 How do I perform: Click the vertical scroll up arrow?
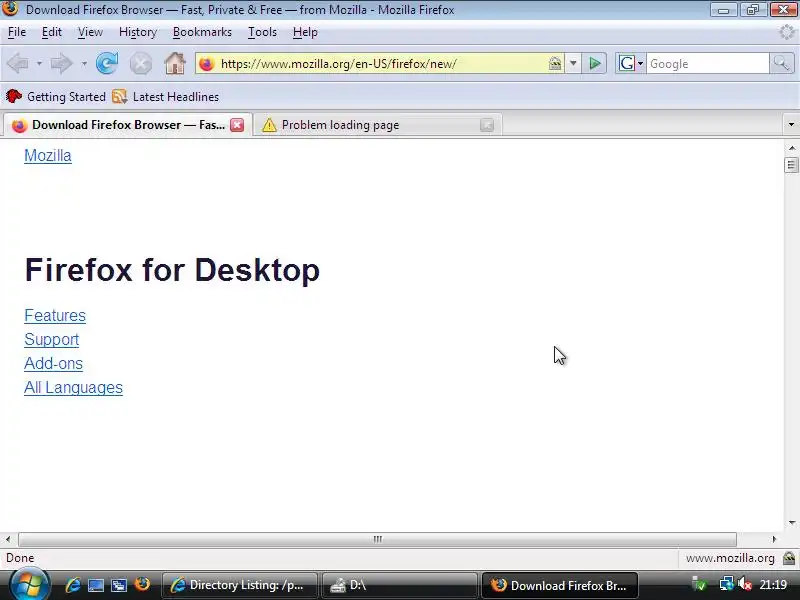tap(791, 148)
